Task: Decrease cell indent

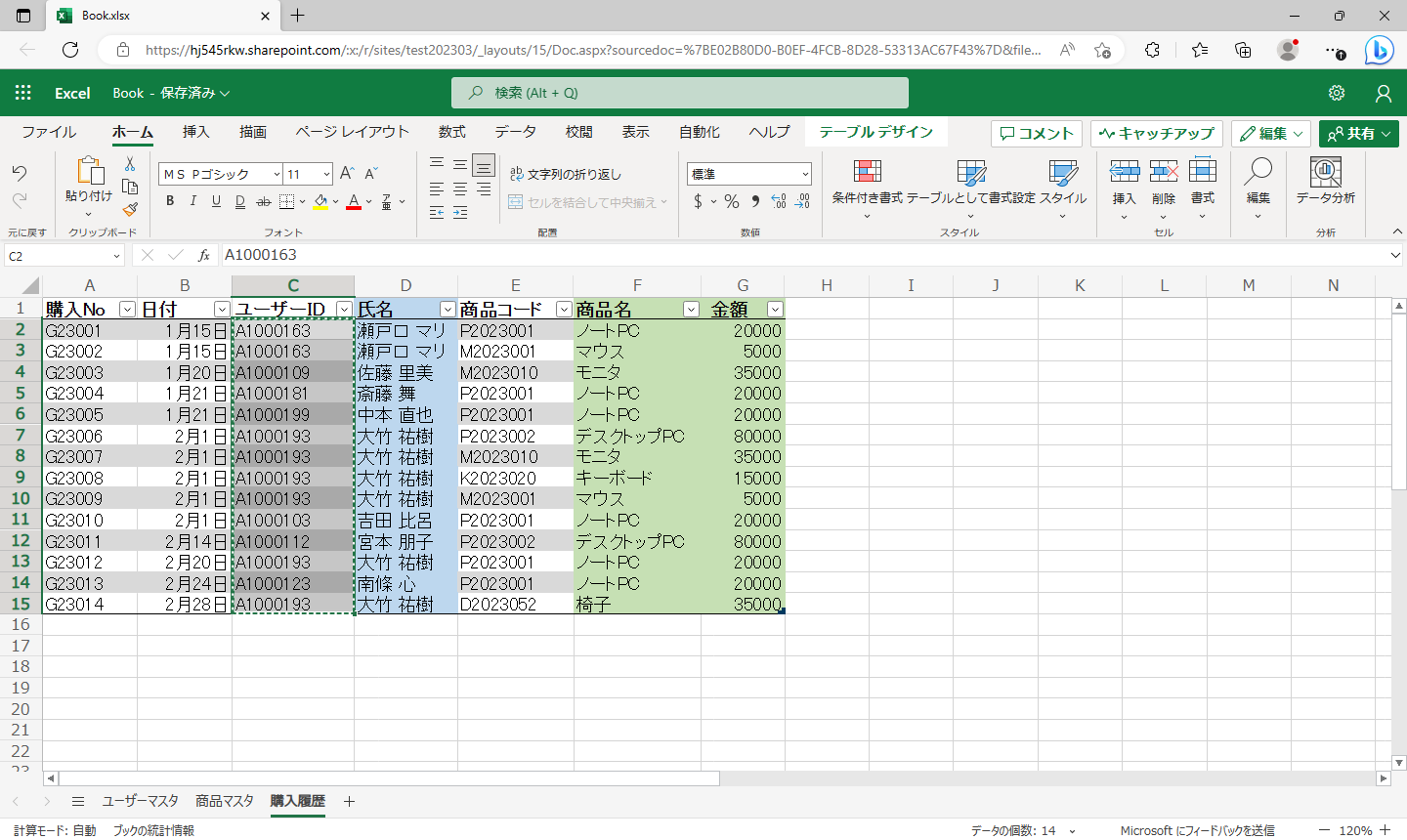Action: [437, 212]
